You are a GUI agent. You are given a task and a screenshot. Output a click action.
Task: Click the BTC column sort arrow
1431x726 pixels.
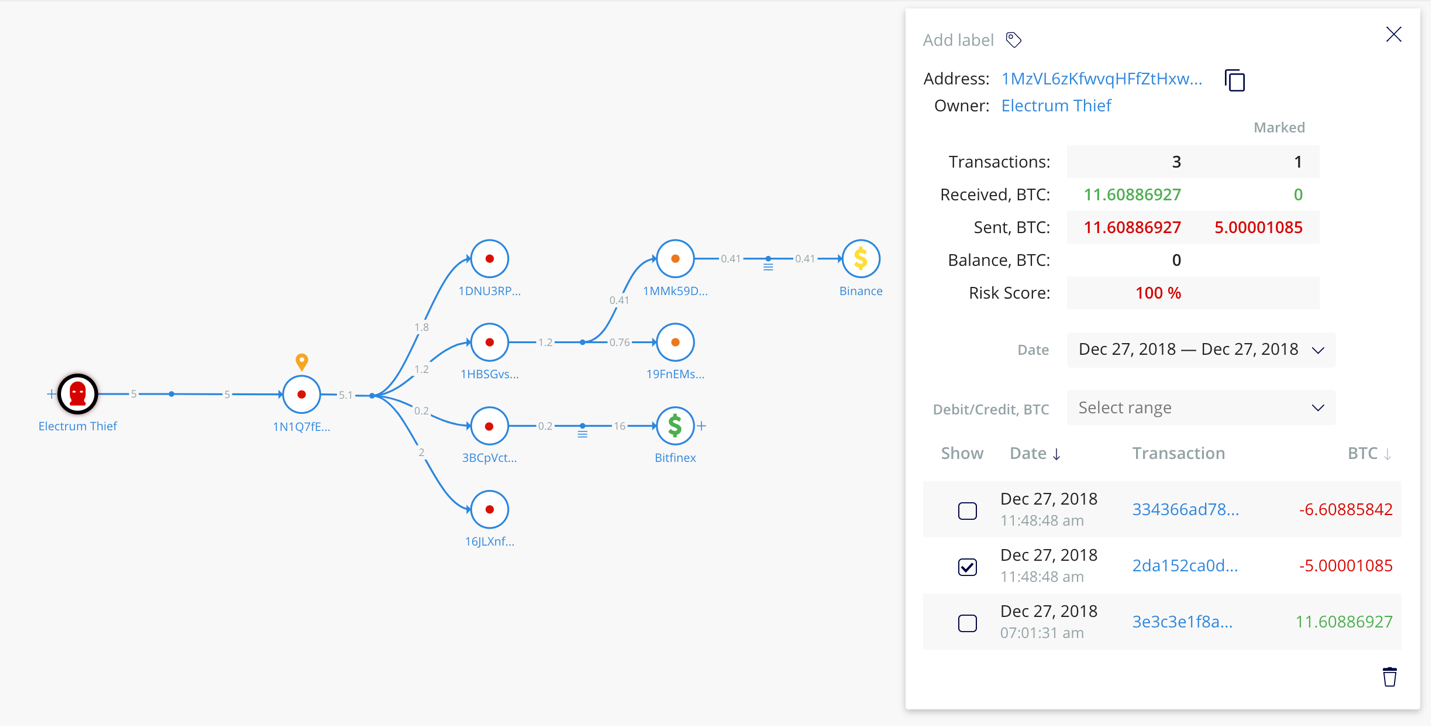click(1388, 453)
